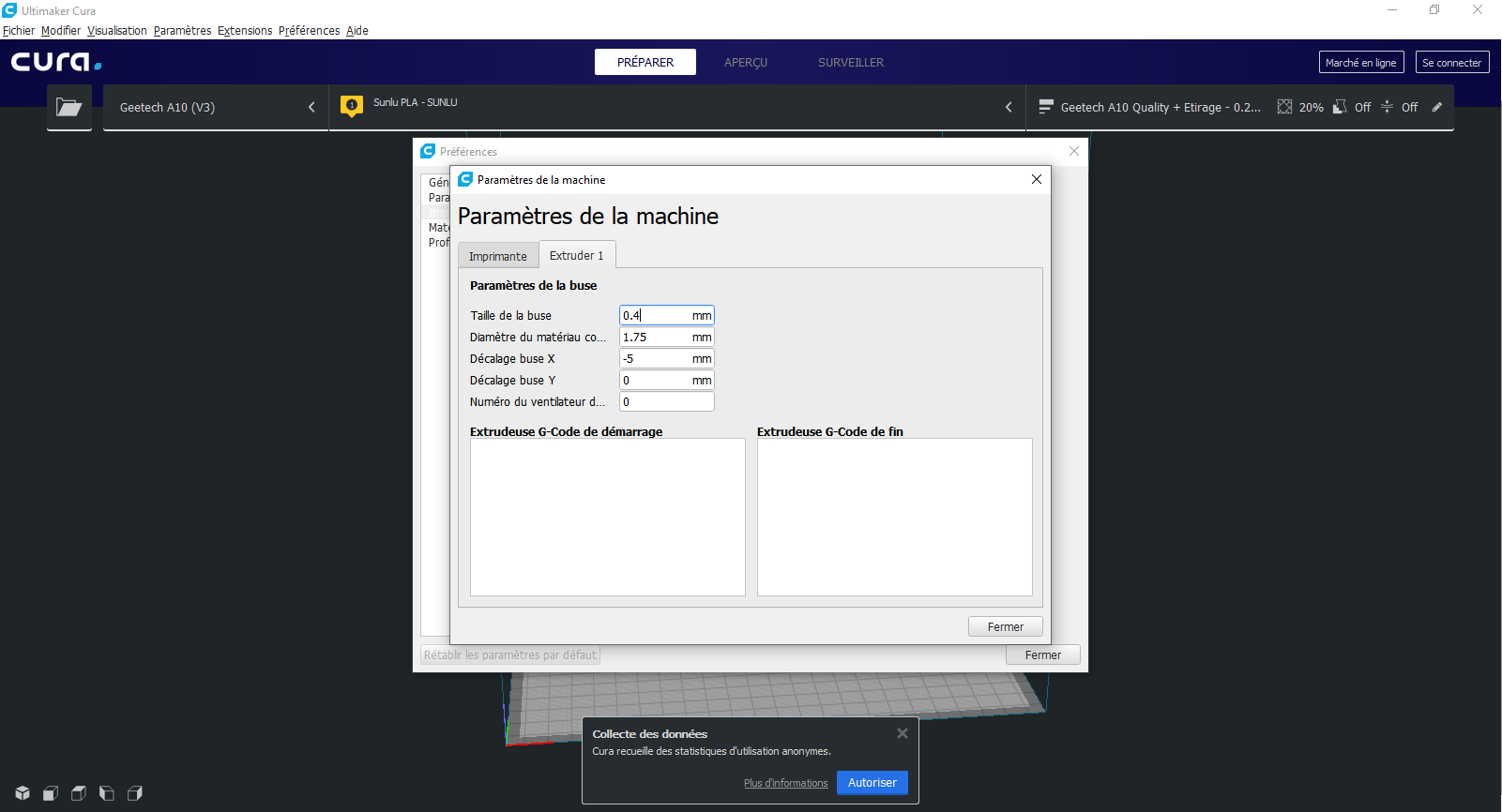The width and height of the screenshot is (1502, 812).
Task: Focus the Décalage buse Y field
Action: pos(667,380)
